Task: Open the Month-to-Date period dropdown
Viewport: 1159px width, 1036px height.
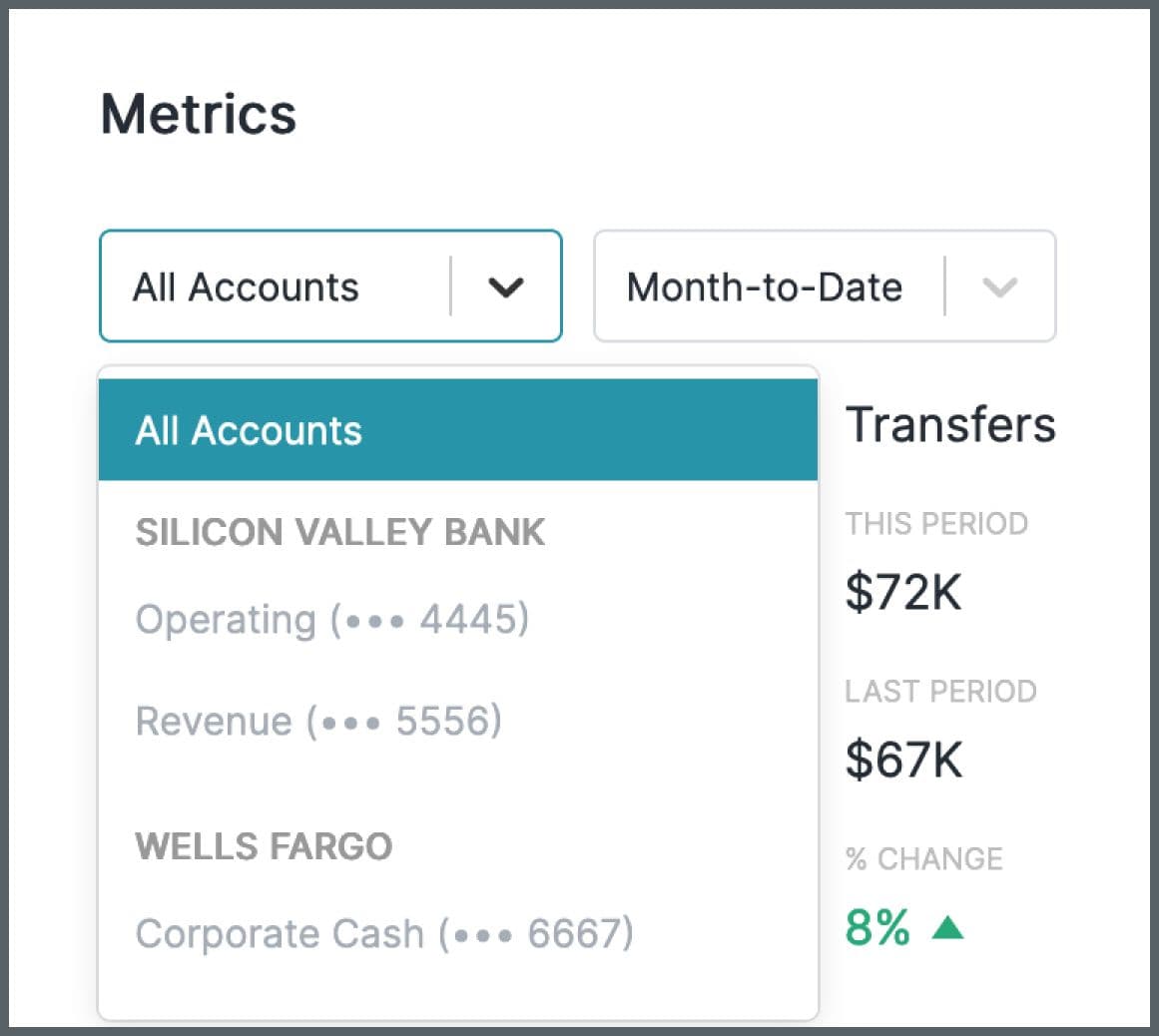Action: coord(825,286)
